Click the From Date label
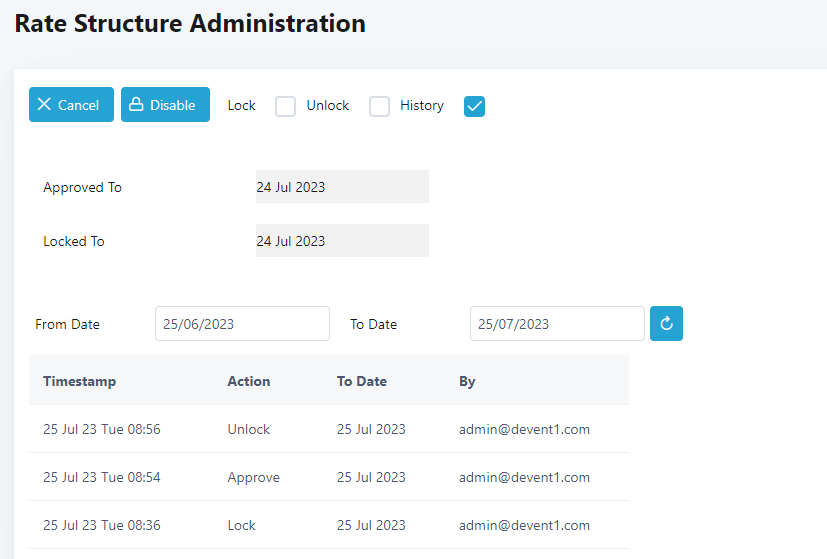Viewport: 827px width, 559px height. click(67, 324)
